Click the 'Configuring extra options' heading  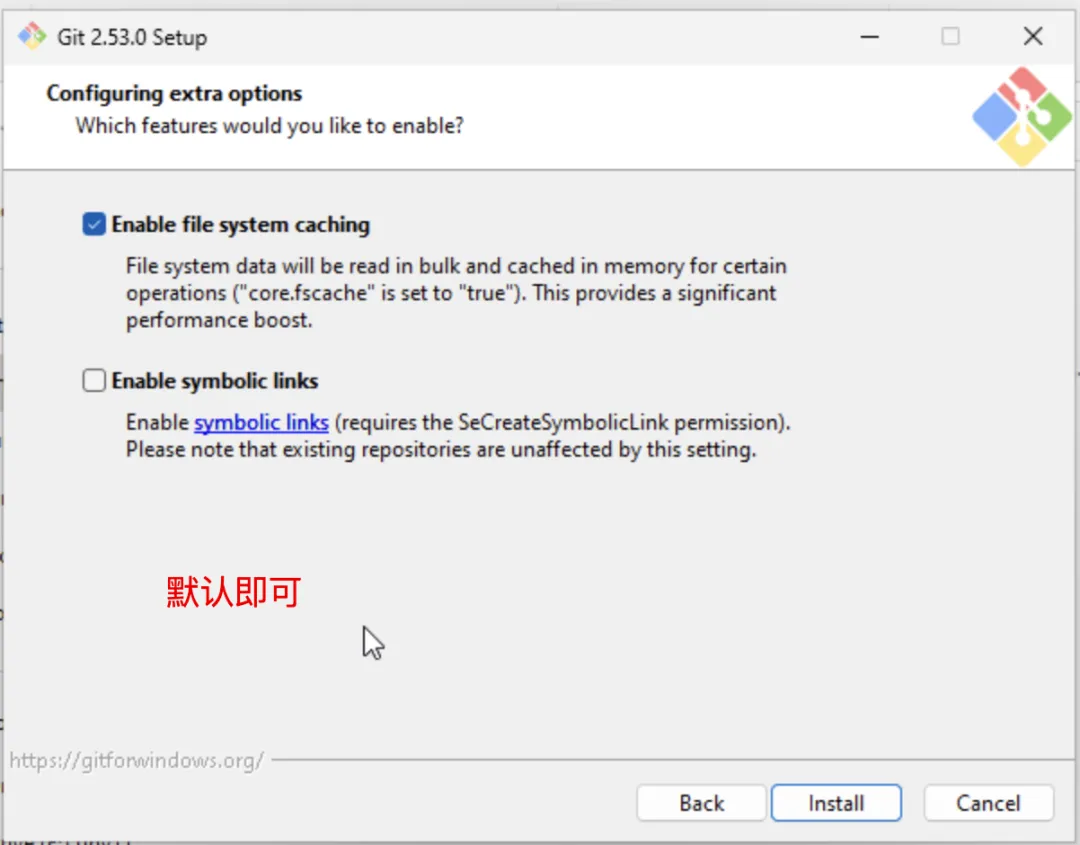click(x=174, y=94)
